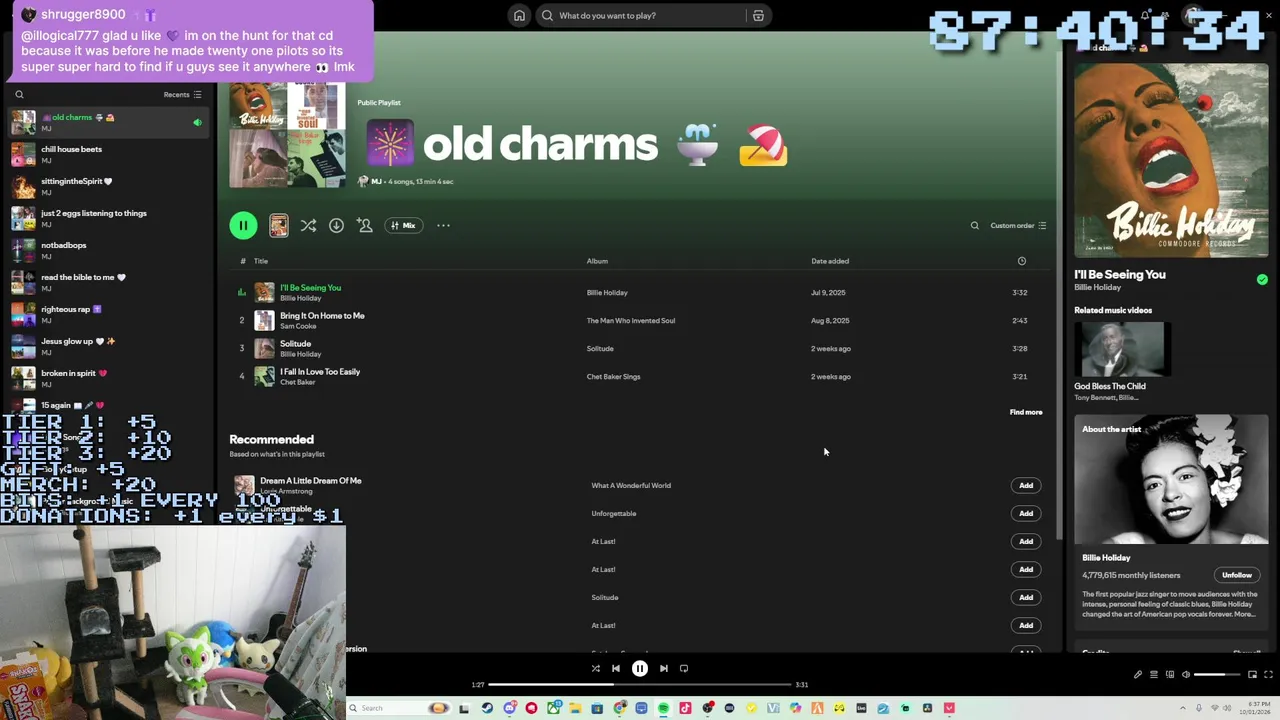This screenshot has height=720, width=1280.
Task: Add the recommended track from Solitude album
Action: (x=1025, y=597)
